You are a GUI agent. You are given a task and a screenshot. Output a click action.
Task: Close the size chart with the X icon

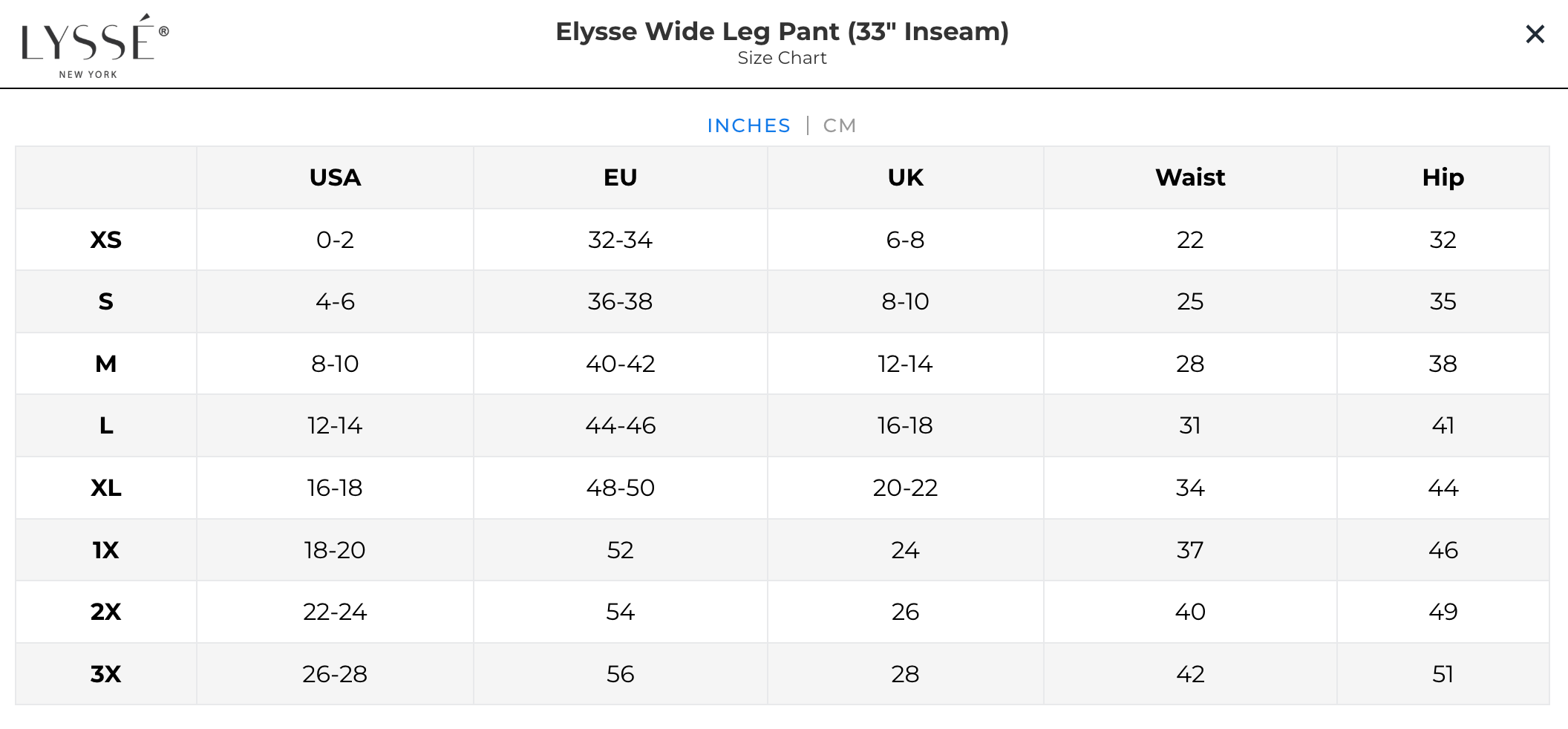[1535, 34]
